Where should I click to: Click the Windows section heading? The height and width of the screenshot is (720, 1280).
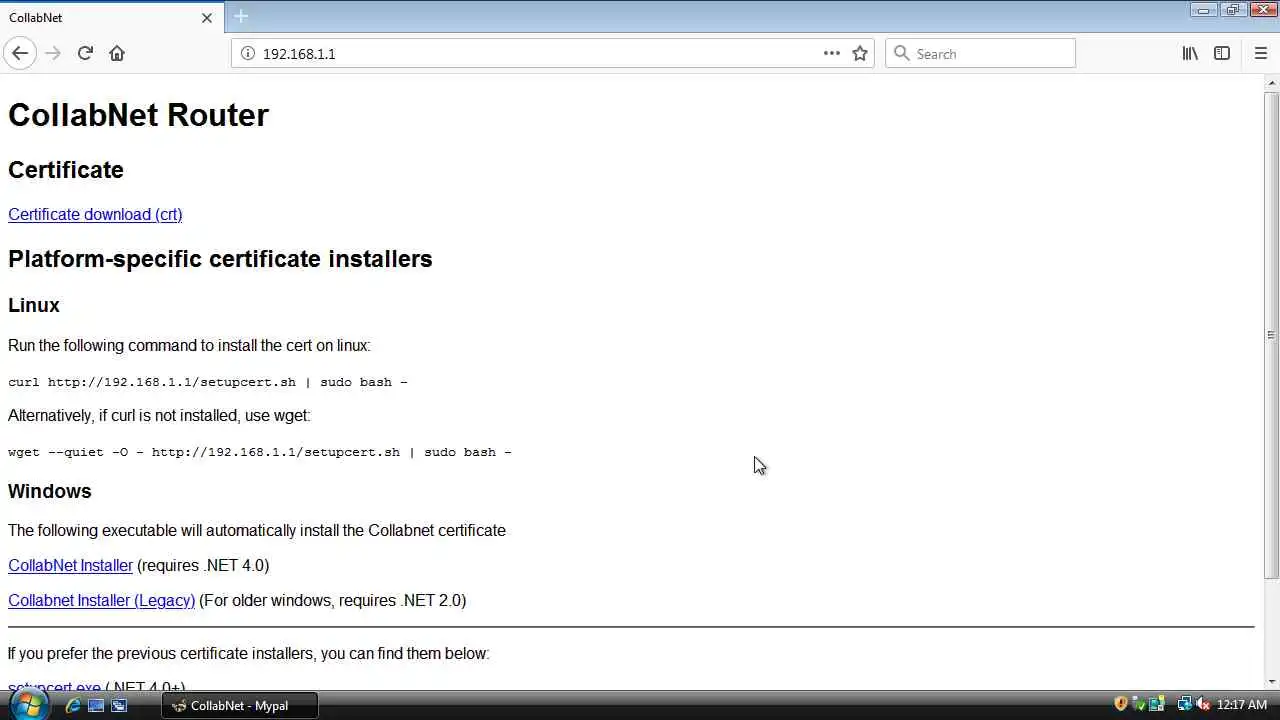coord(50,491)
